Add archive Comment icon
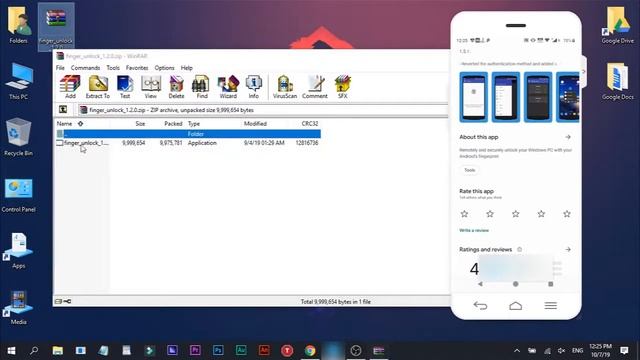The width and height of the screenshot is (640, 360). (x=315, y=87)
